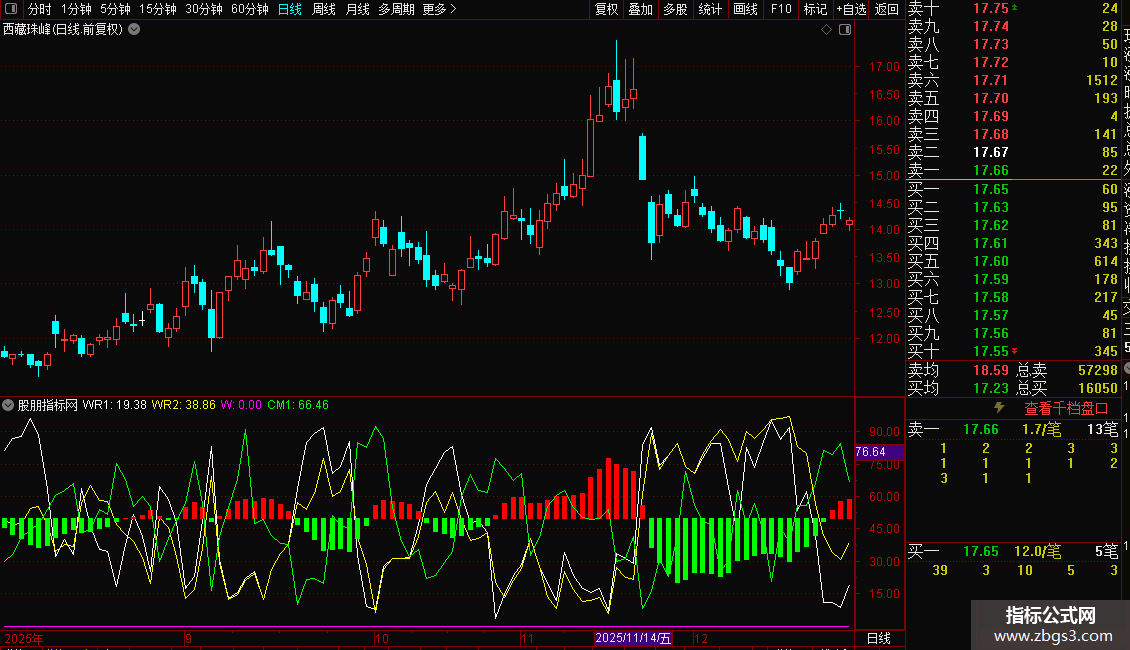Open the 画线 drawing tools
Screen dimensions: 1130x650
(745, 9)
